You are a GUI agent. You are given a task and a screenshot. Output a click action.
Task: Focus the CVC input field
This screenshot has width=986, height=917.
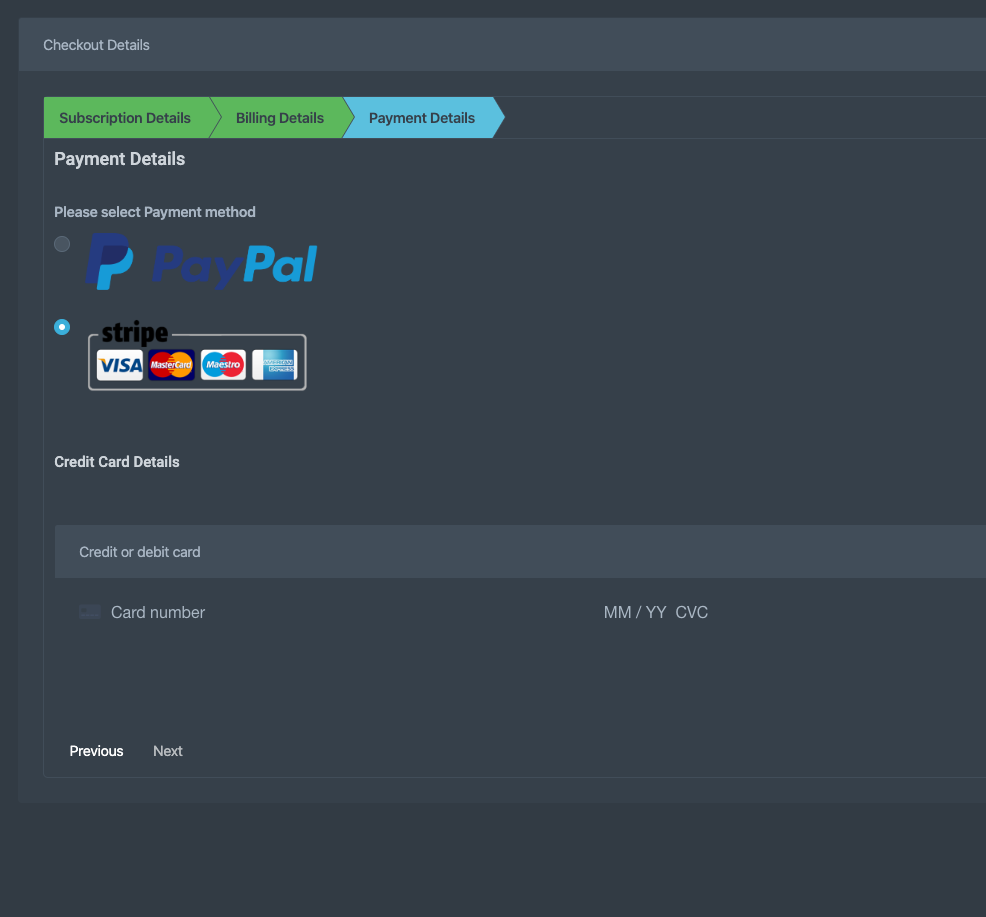(x=692, y=612)
